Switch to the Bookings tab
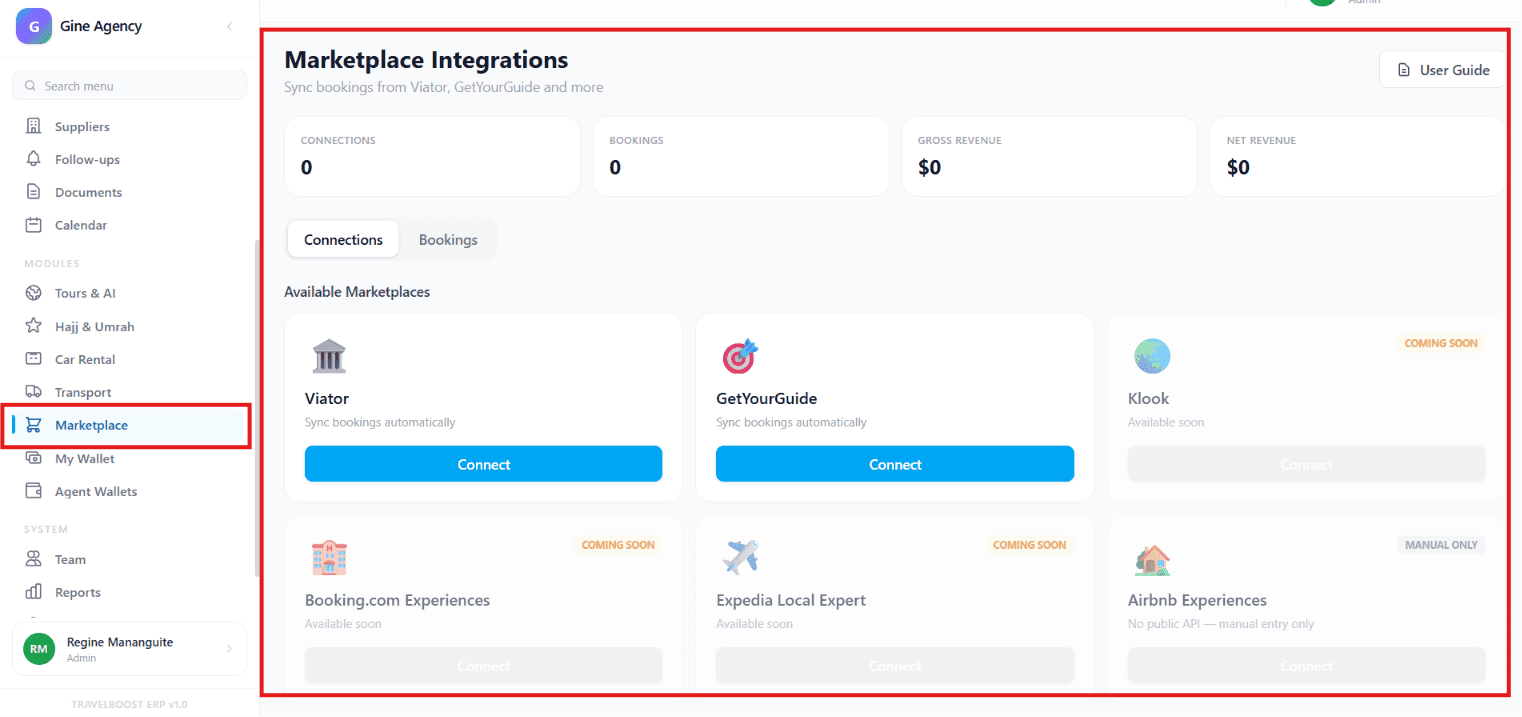This screenshot has width=1522, height=717. point(448,240)
